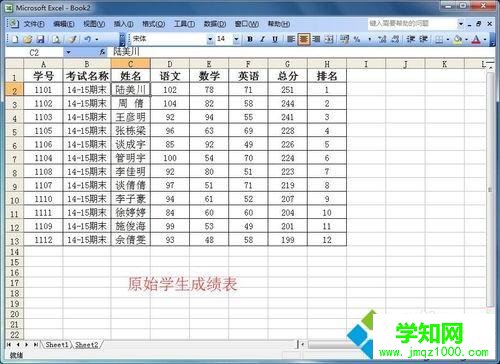The image size is (500, 364).
Task: Click the vertical scrollbar thumb
Action: click(x=490, y=189)
